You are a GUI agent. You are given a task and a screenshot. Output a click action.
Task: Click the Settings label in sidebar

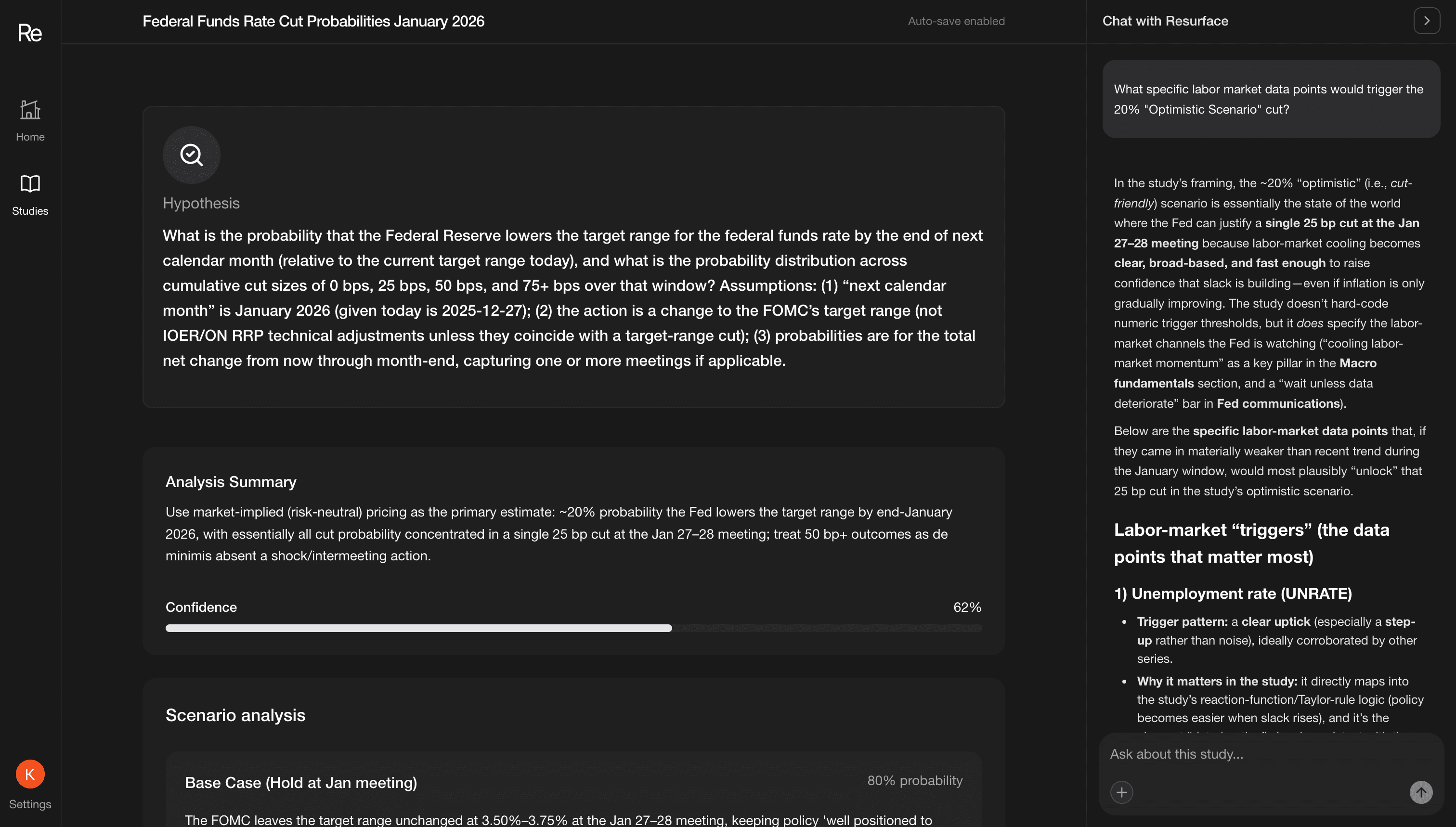pos(30,804)
